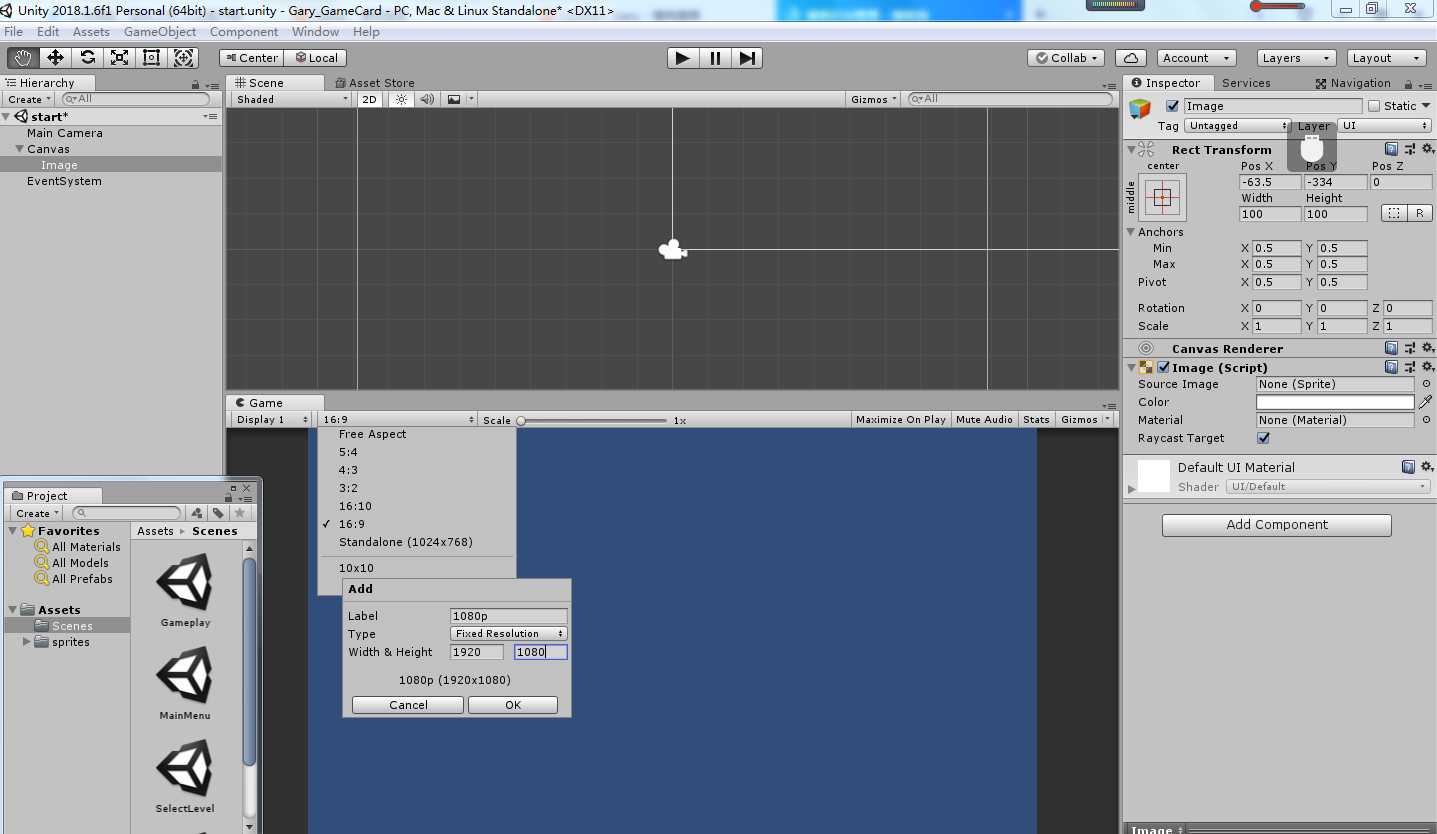This screenshot has width=1437, height=834.
Task: Toggle Scene view audio speaker icon
Action: [x=427, y=99]
